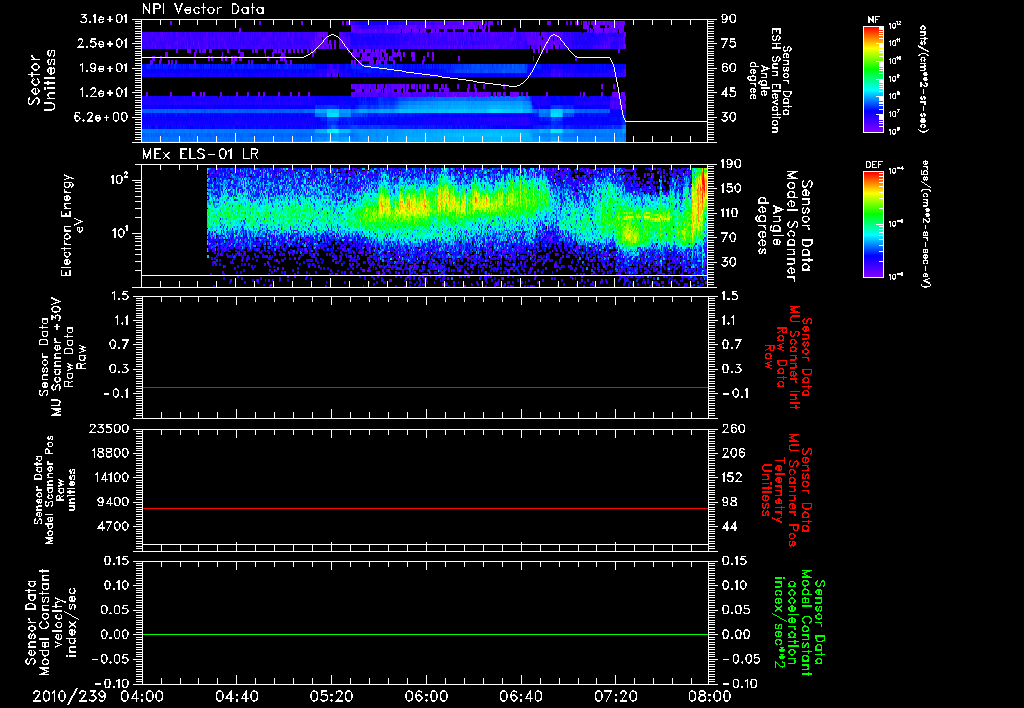Click the DEF energy flux color bar
Screen dimensions: 1024x708
(873, 224)
